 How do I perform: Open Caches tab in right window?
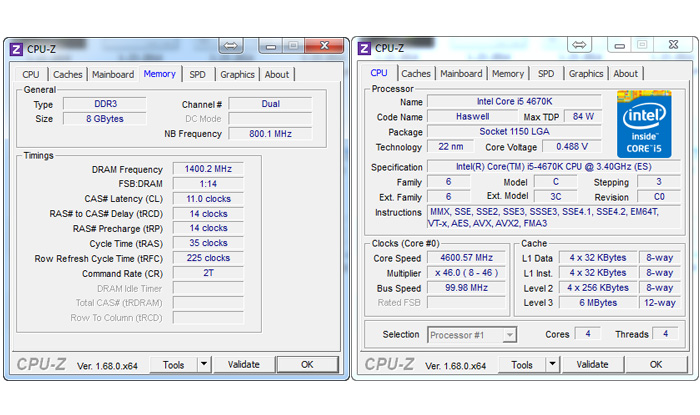coord(416,74)
